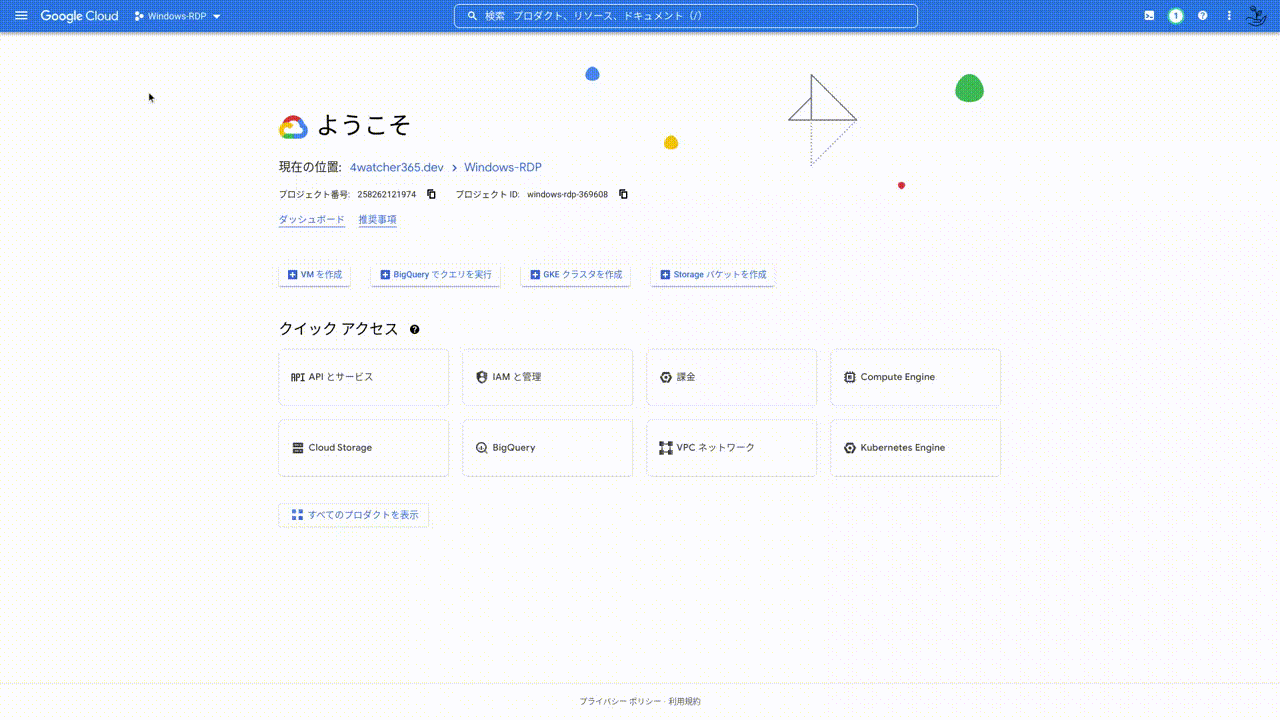Click Storage バケットを作成 button
The width and height of the screenshot is (1280, 720).
point(713,275)
